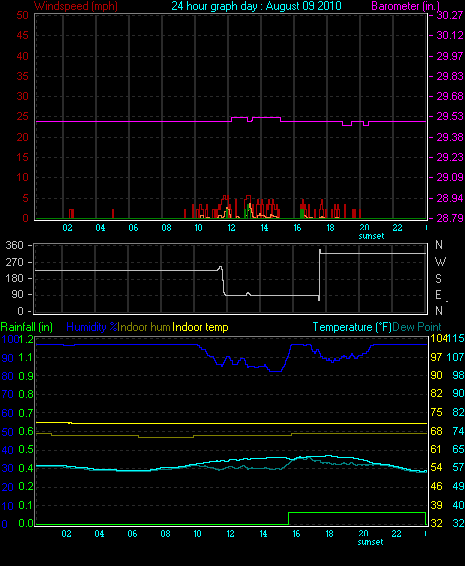Click the Indoor hum legend label
The image size is (465, 566).
pos(144,327)
